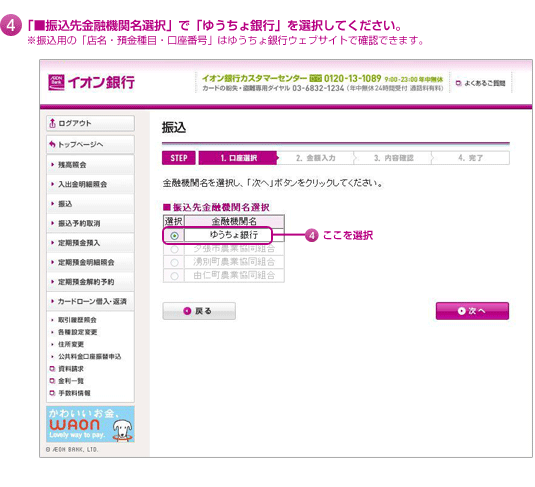The image size is (535, 487).
Task: Open the 住所変更 link
Action: coord(71,344)
